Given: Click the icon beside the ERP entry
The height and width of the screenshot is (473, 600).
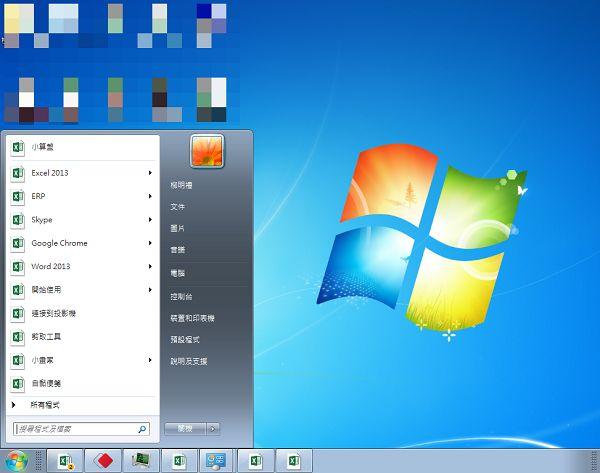Looking at the screenshot, I should 18,196.
